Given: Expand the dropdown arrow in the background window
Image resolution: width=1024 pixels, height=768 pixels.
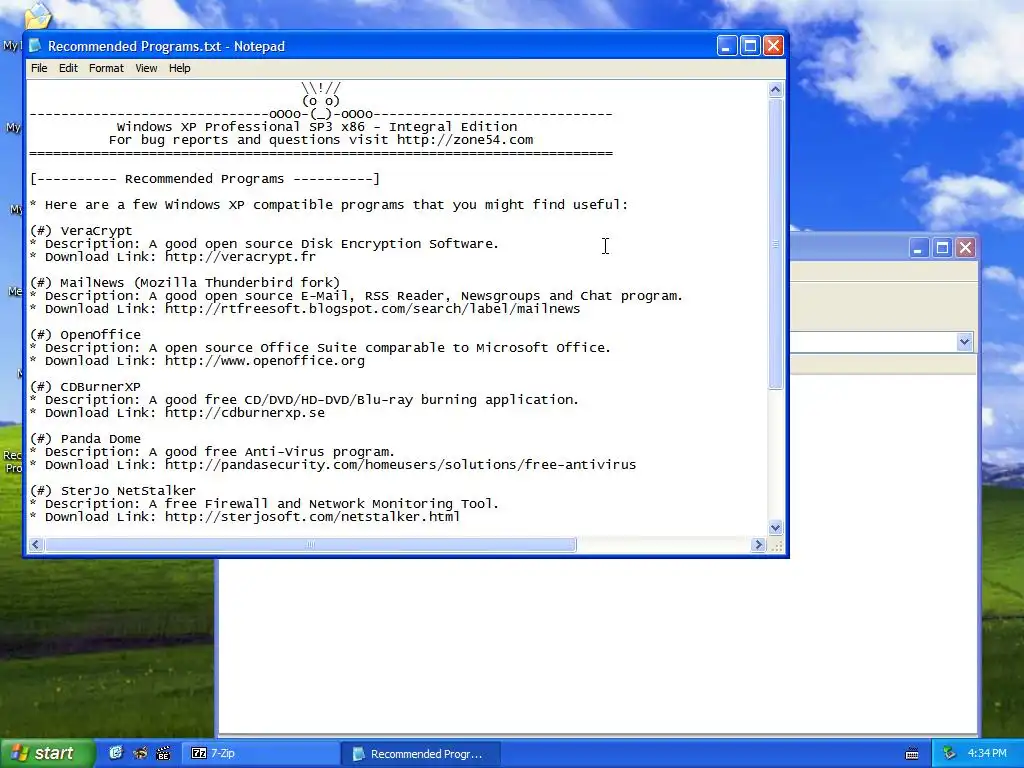Looking at the screenshot, I should pyautogui.click(x=965, y=342).
